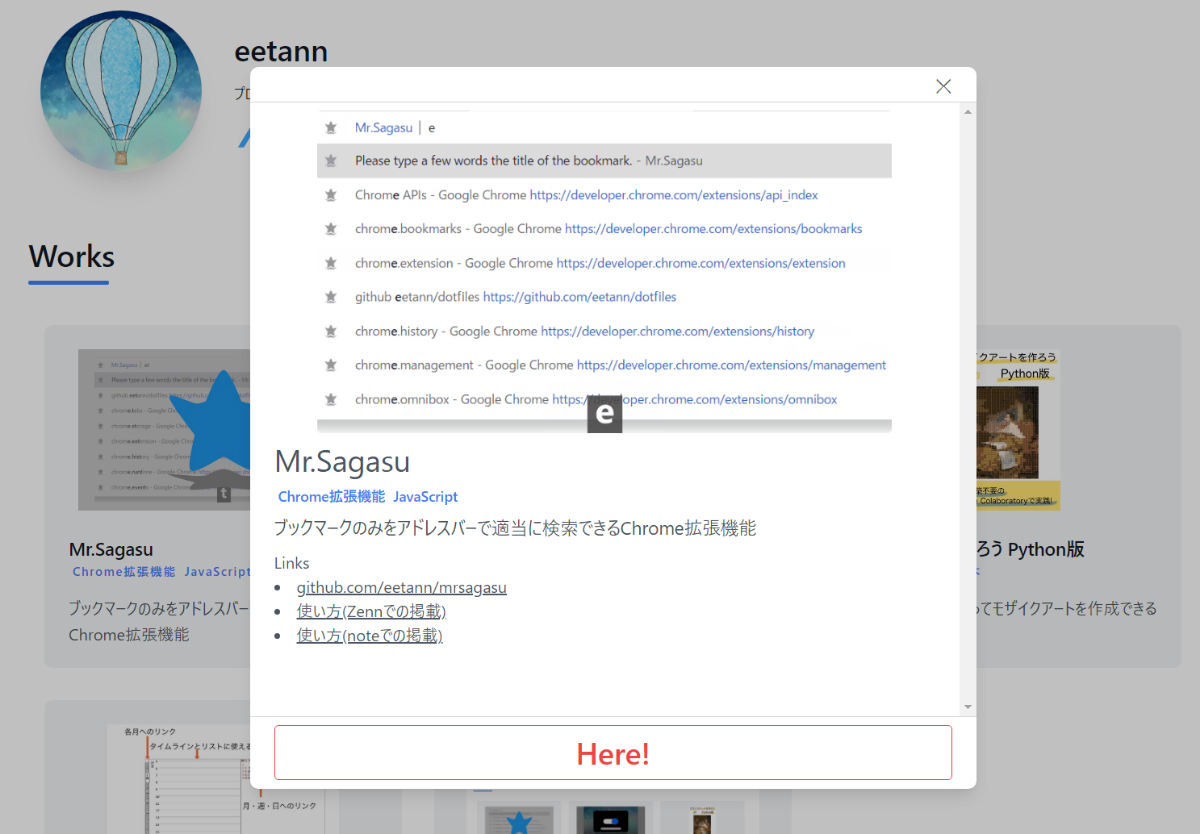Open the timeline list card thumbnail at bottom
The height and width of the screenshot is (834, 1200).
pyautogui.click(x=180, y=779)
